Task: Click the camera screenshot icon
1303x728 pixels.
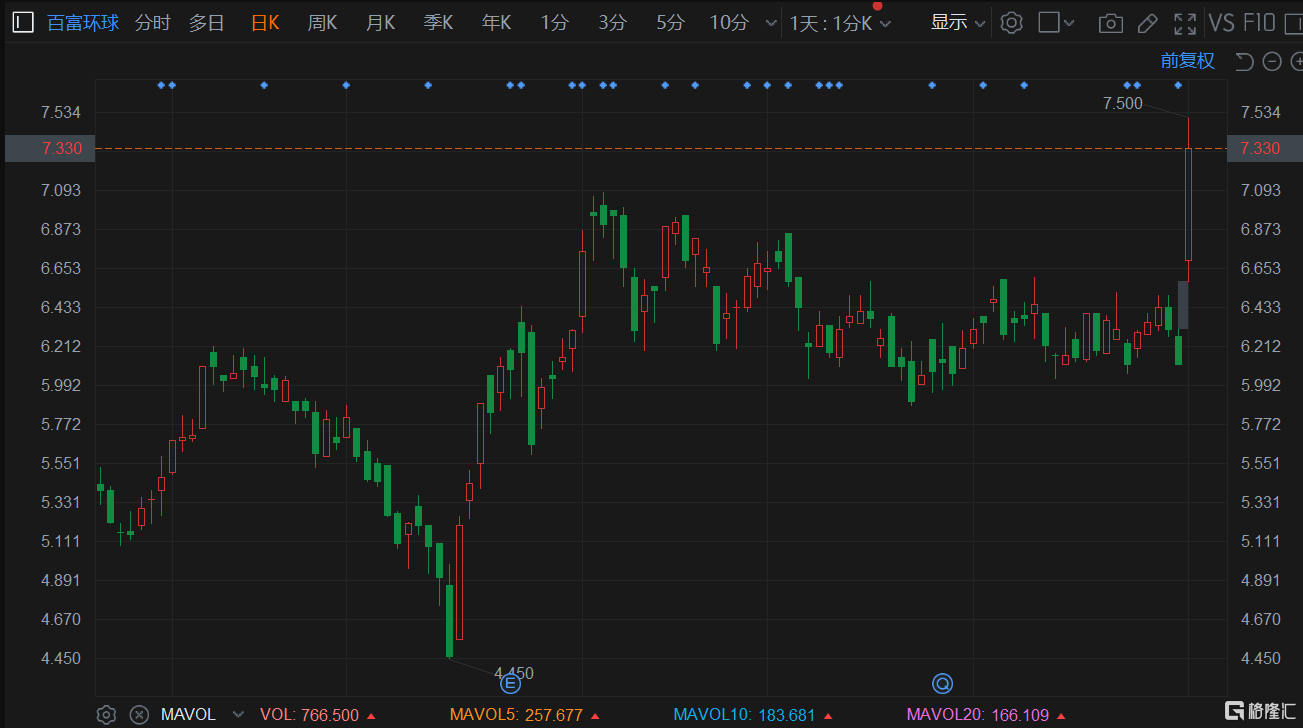Action: 1109,23
